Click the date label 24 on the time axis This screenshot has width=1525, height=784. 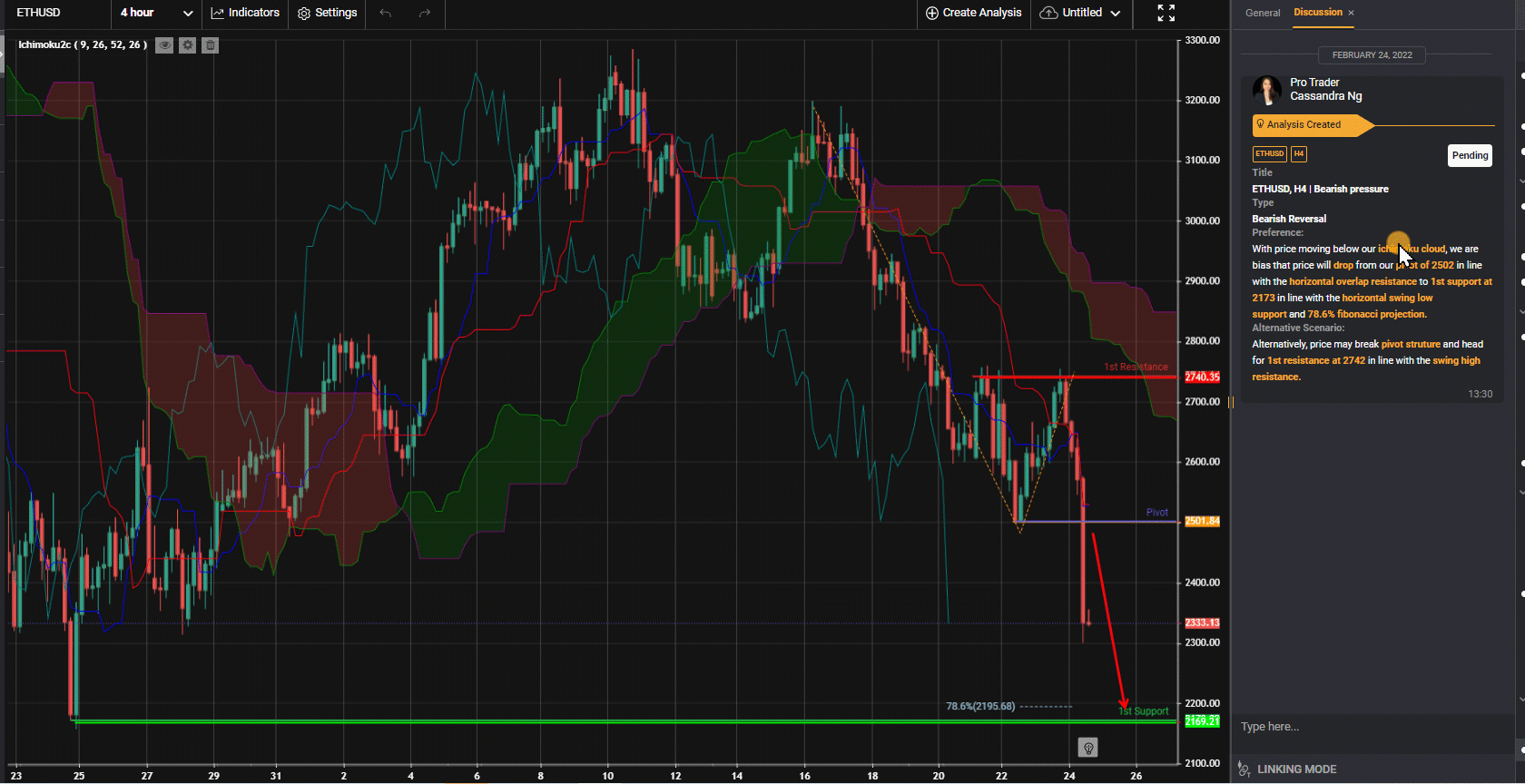(x=1069, y=776)
